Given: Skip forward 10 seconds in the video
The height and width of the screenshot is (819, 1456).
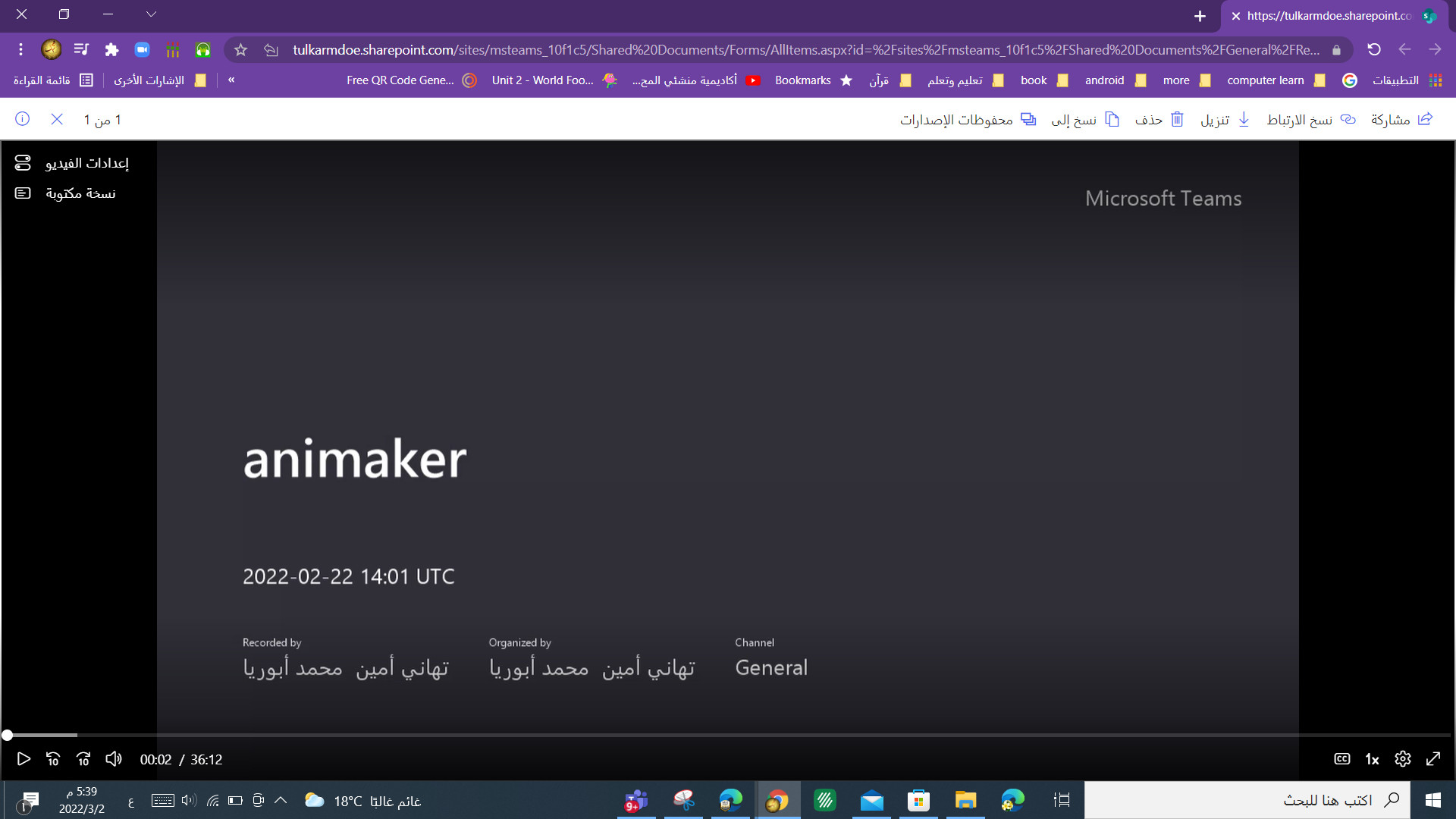Looking at the screenshot, I should pos(83,759).
